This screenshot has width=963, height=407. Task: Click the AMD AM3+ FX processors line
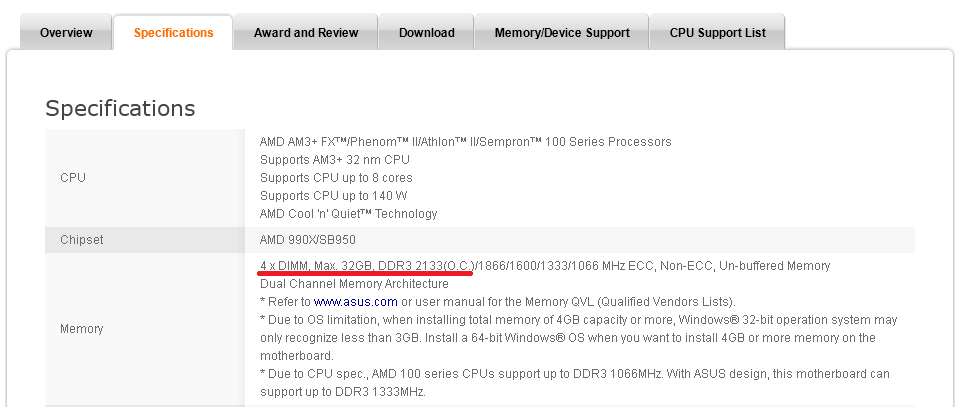point(465,142)
